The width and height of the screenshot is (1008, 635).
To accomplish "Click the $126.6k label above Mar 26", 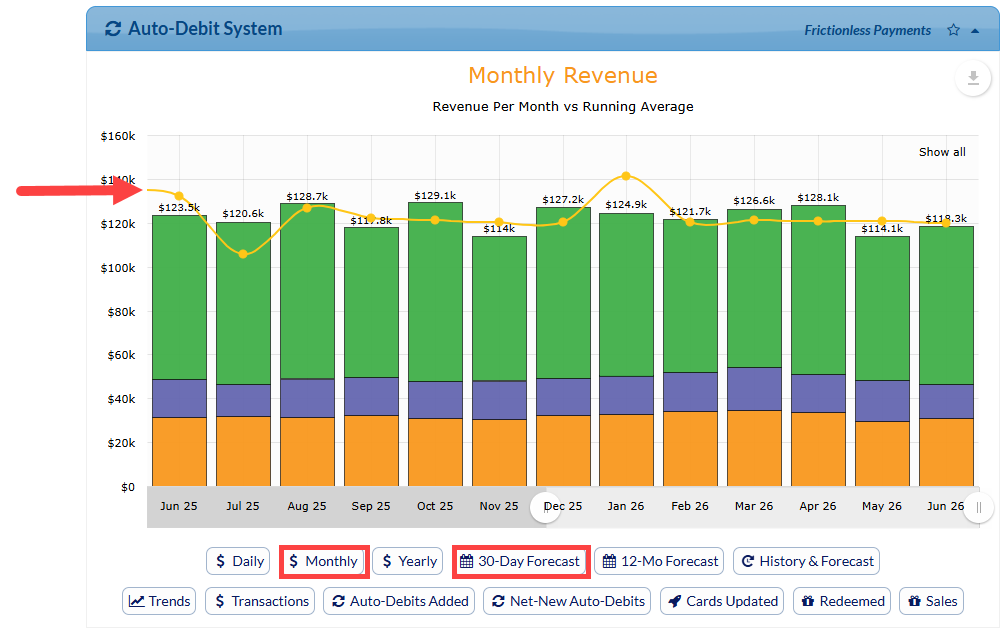I will (754, 201).
